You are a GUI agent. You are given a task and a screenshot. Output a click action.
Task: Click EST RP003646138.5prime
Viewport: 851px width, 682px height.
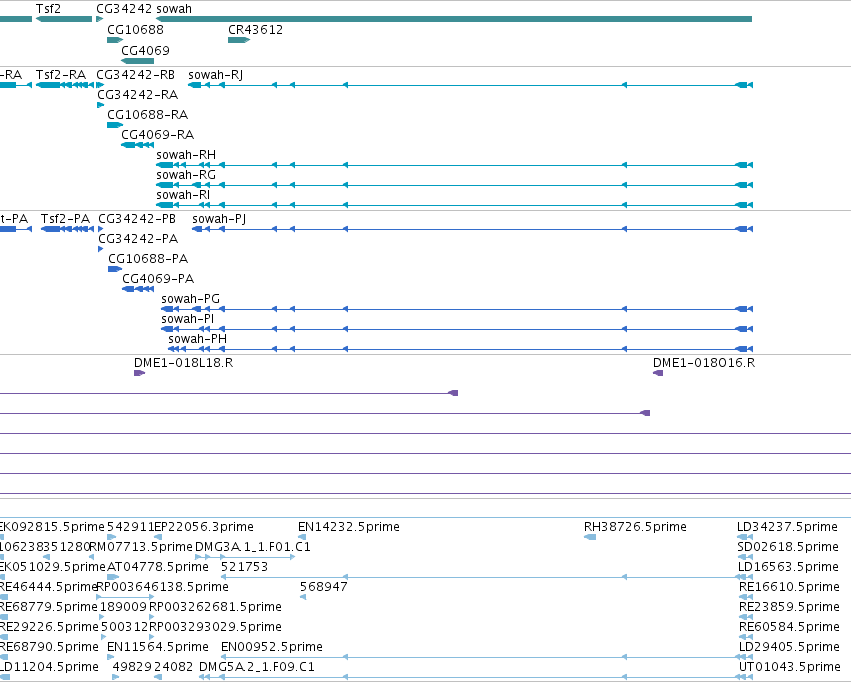click(x=162, y=587)
